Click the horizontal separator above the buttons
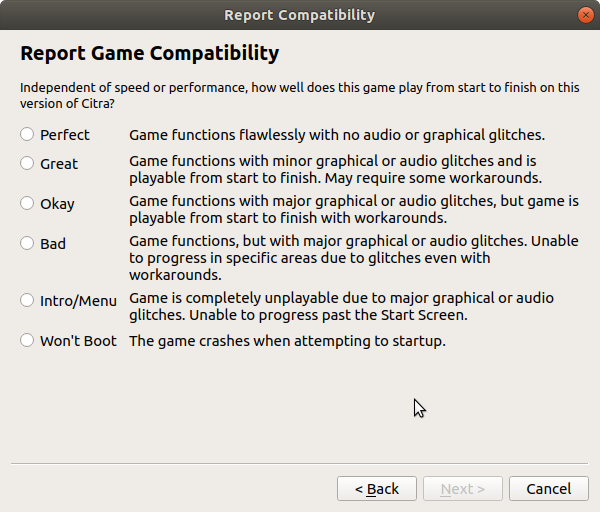The image size is (600, 512). pyautogui.click(x=300, y=464)
